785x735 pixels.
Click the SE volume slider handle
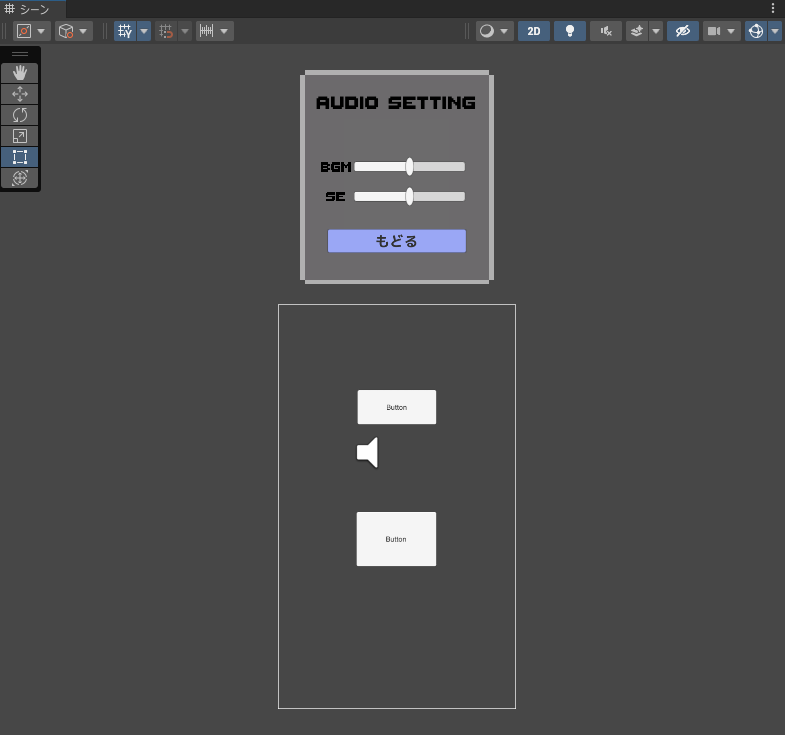tap(410, 196)
